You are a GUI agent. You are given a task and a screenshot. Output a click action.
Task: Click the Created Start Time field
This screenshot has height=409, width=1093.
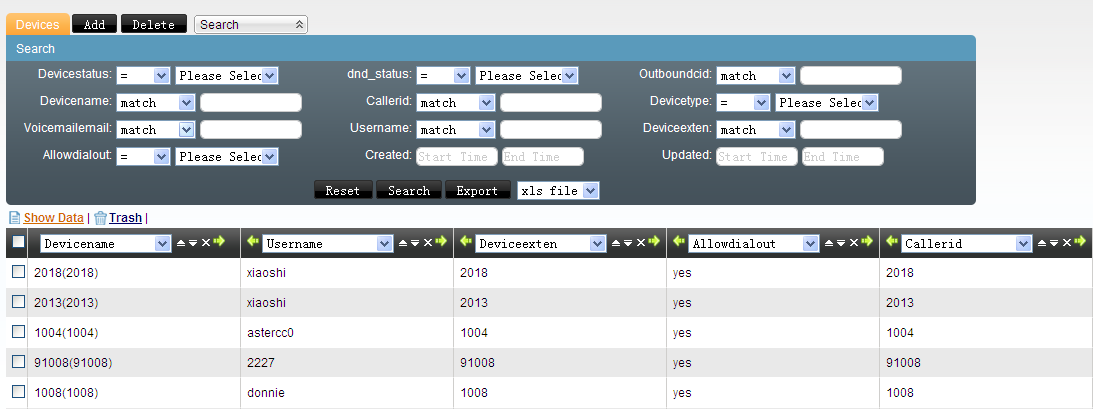tap(457, 156)
